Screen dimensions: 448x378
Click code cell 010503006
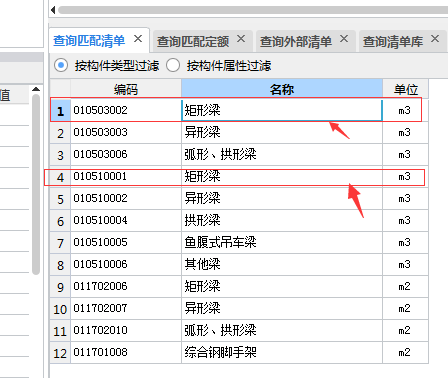(x=126, y=154)
